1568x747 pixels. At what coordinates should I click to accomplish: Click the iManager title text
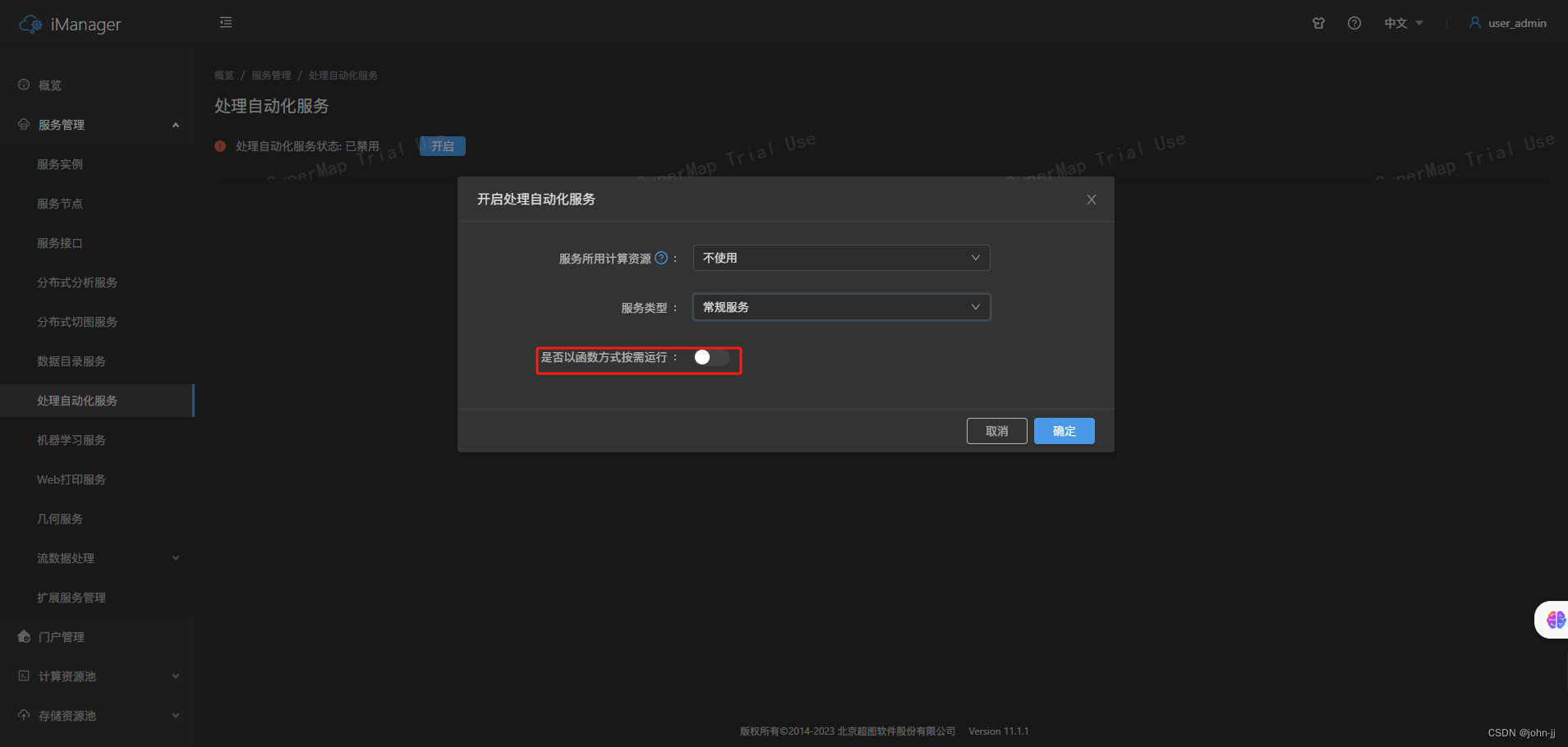click(x=85, y=25)
